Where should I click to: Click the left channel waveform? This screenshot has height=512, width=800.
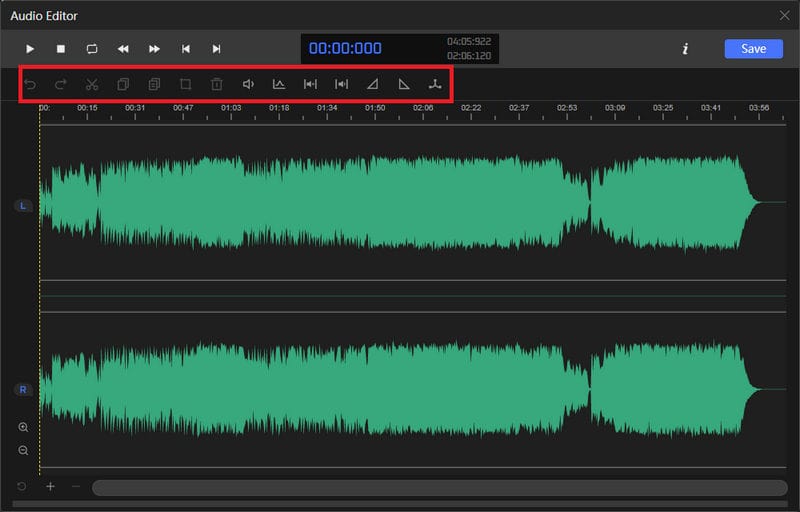412,203
